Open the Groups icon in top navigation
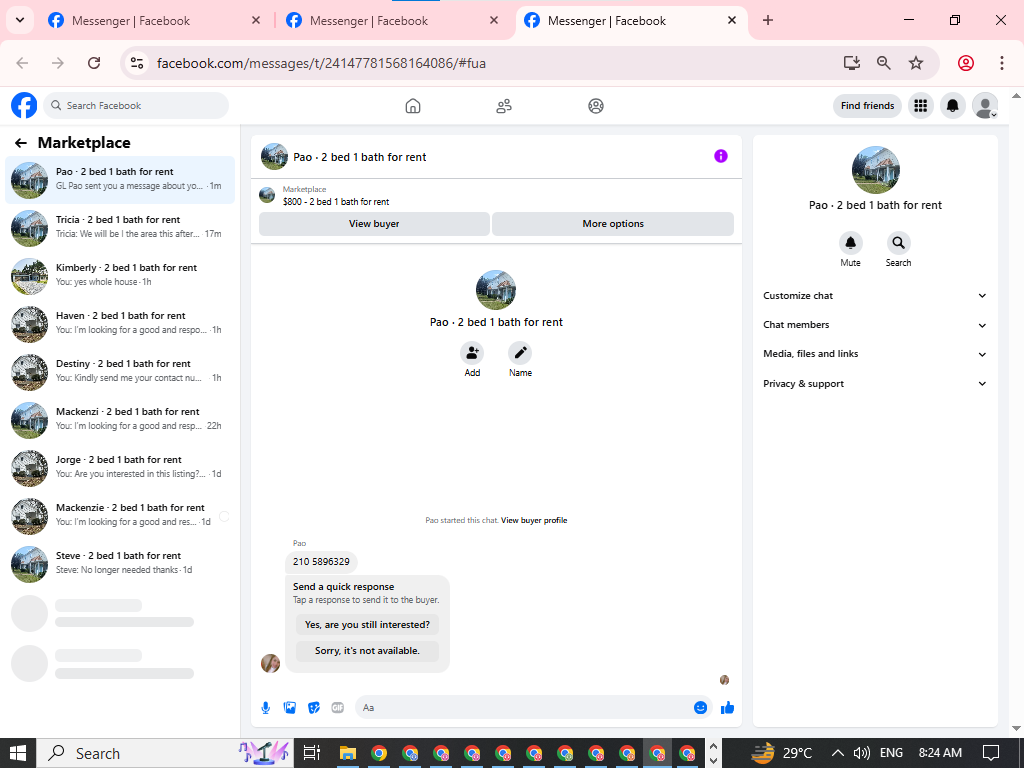This screenshot has height=768, width=1024. click(596, 106)
